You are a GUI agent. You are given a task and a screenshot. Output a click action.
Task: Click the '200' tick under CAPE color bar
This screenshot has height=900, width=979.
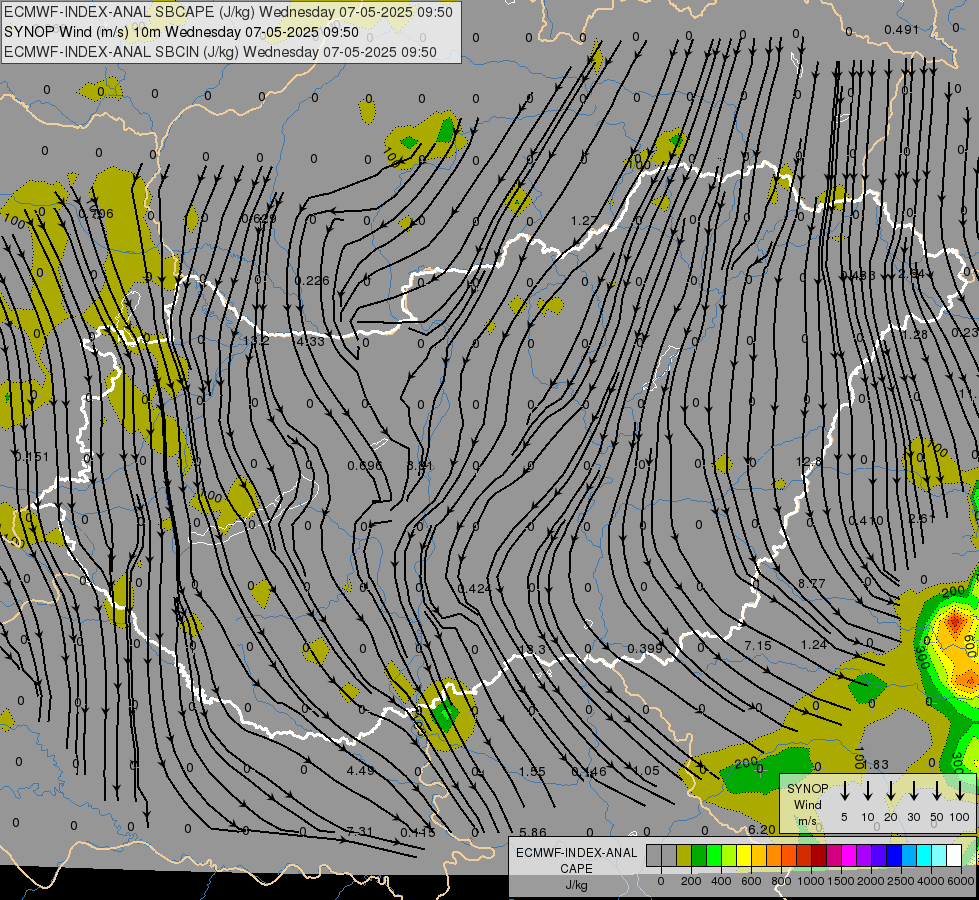(x=691, y=881)
